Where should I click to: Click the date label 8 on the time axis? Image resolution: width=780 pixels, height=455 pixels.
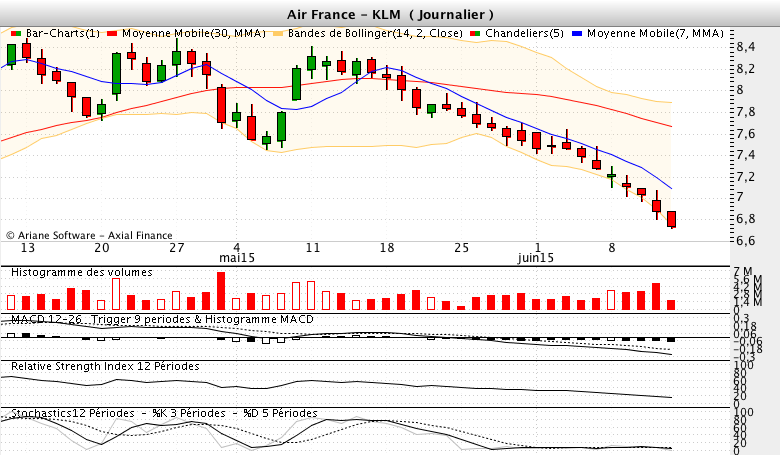[x=612, y=248]
